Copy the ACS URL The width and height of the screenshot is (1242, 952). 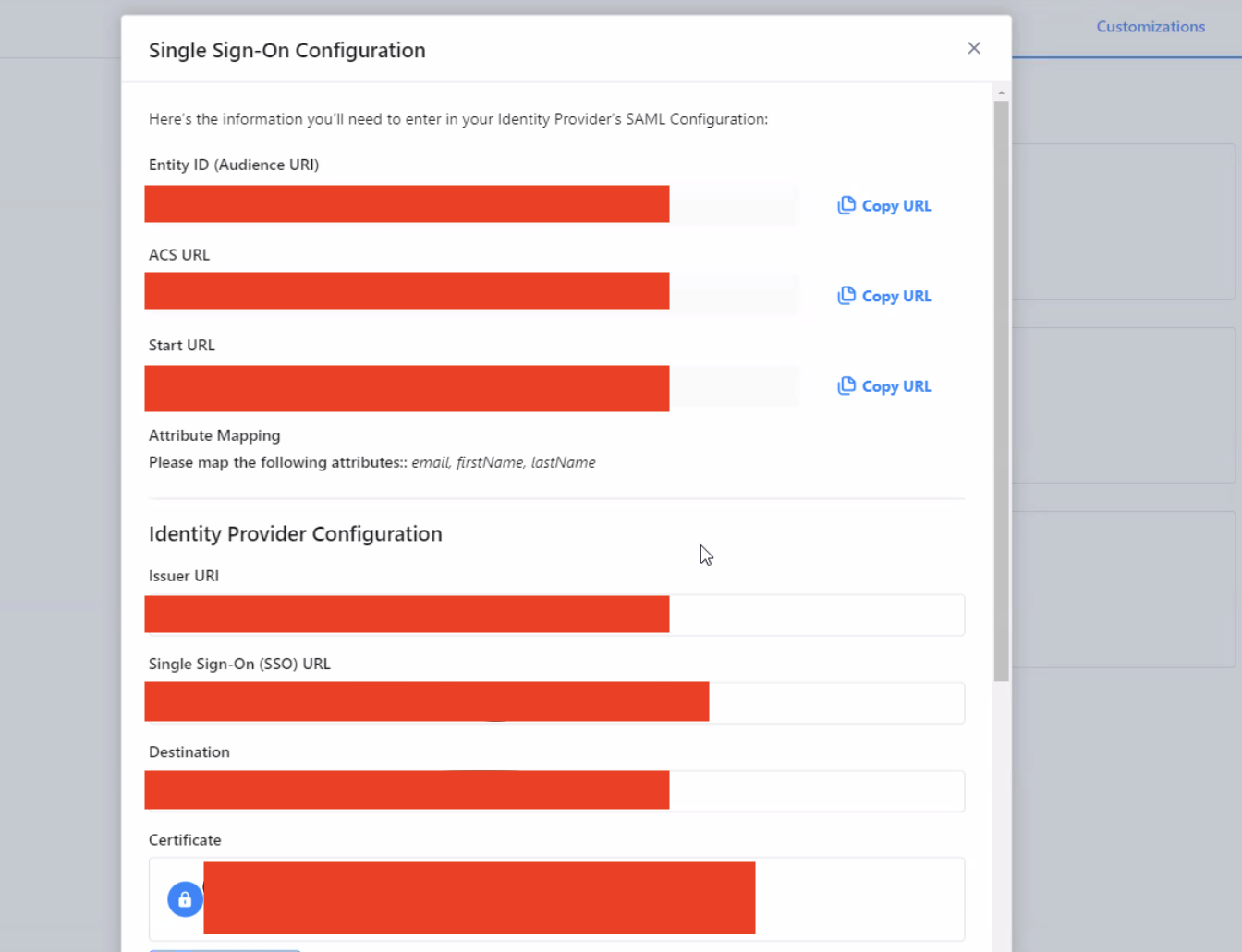884,296
